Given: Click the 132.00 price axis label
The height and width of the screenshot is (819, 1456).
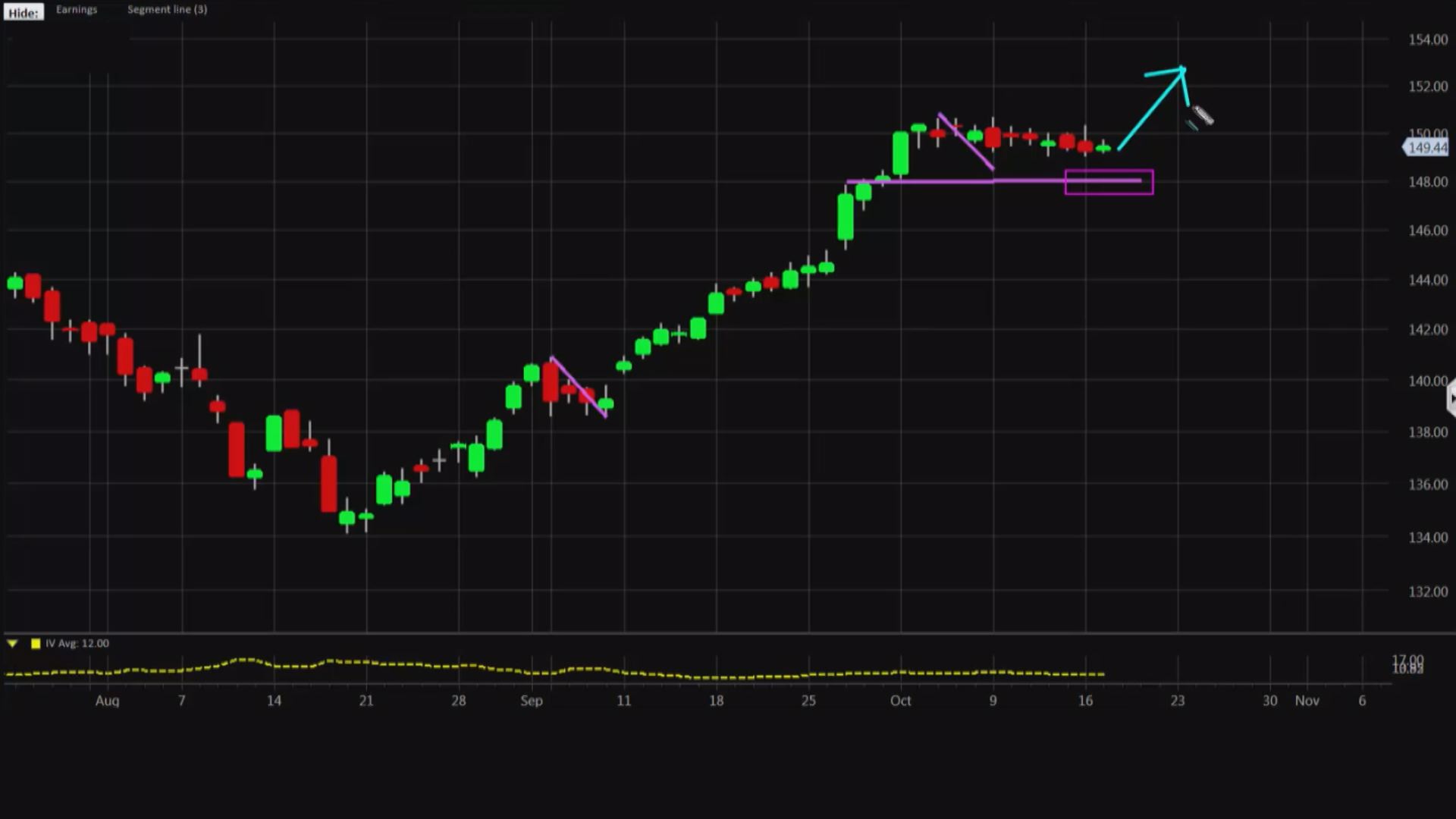Looking at the screenshot, I should (x=1428, y=591).
